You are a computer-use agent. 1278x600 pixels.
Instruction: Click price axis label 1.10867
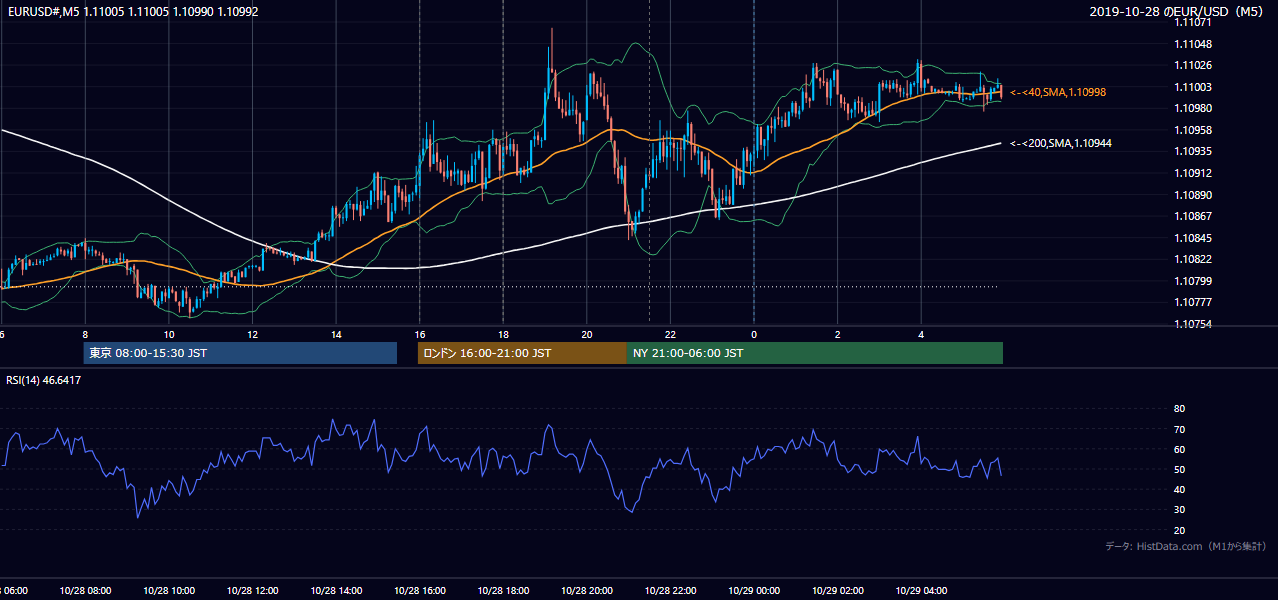pos(1194,217)
